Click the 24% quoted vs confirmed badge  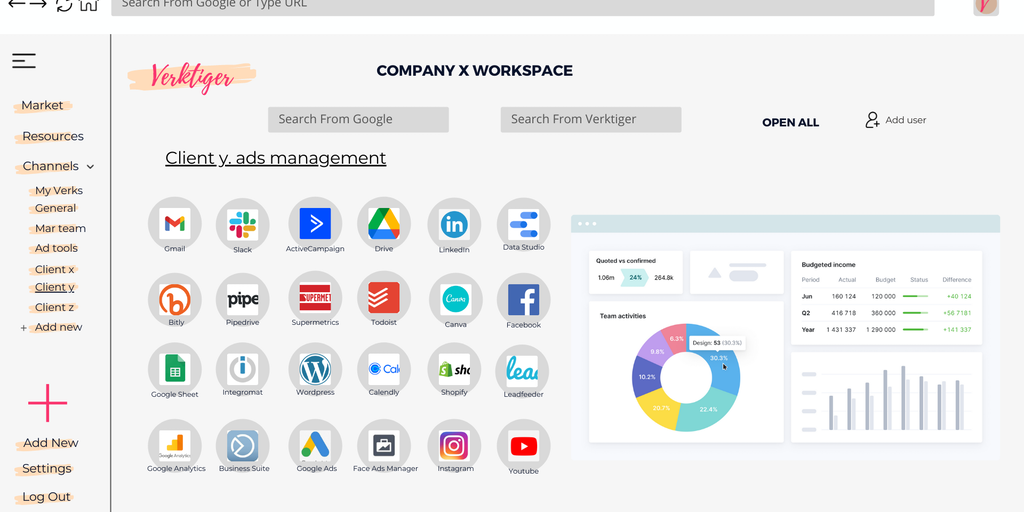pos(633,278)
